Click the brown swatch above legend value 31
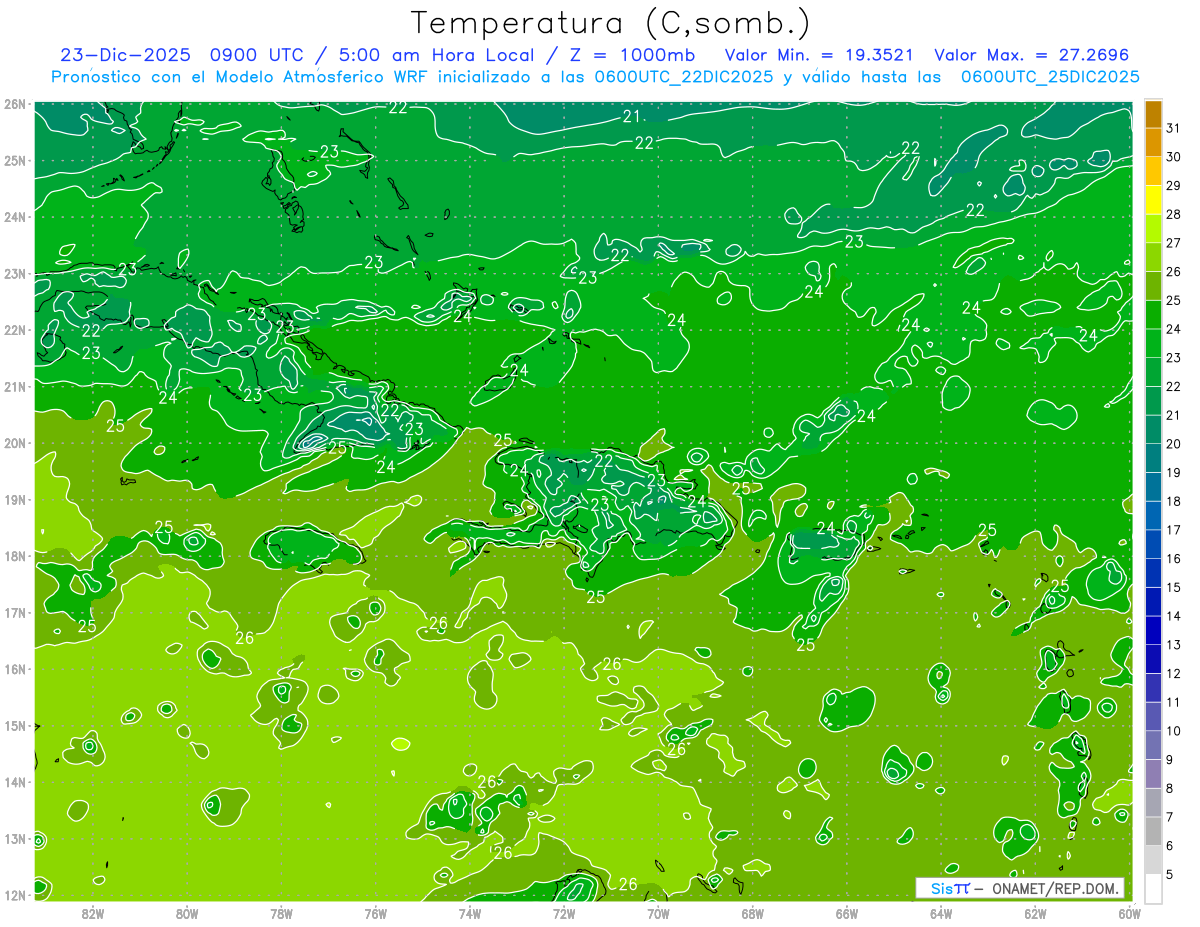Image resolution: width=1200 pixels, height=927 pixels. click(1153, 114)
